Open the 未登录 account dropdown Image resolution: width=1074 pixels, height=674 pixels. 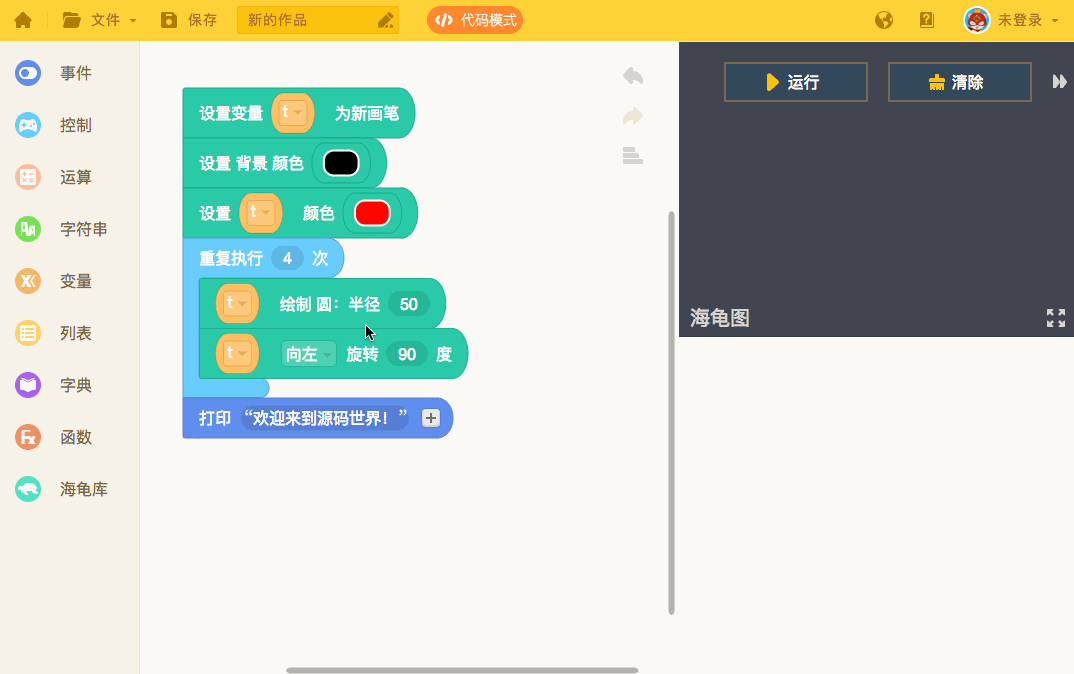pyautogui.click(x=1011, y=20)
